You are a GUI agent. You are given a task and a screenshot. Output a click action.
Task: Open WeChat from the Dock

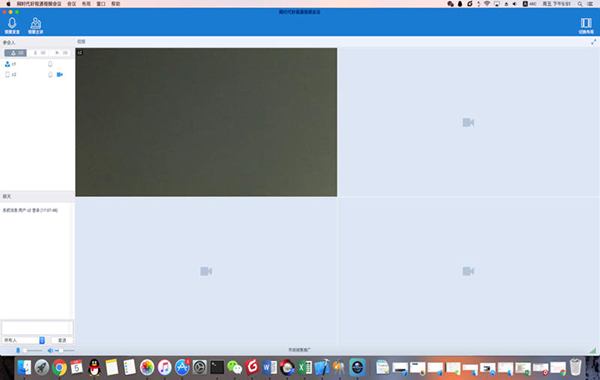pos(235,367)
